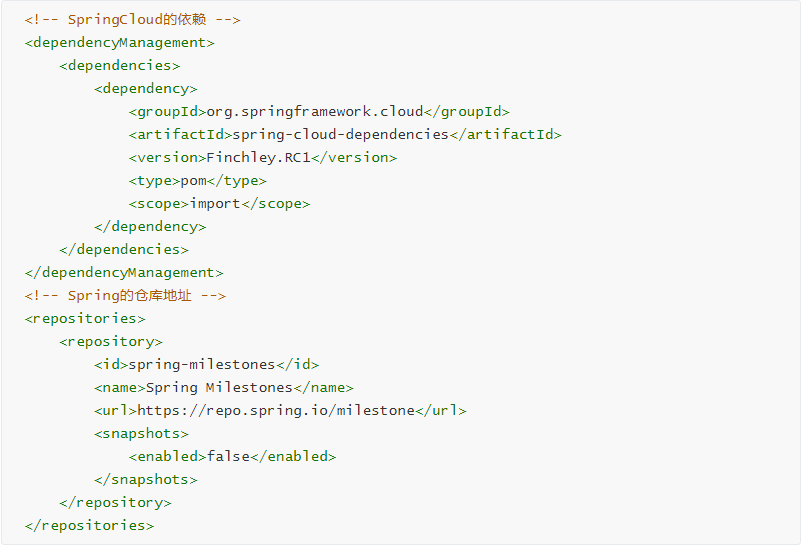Click the closing dependencyManagement tag

pos(124,273)
